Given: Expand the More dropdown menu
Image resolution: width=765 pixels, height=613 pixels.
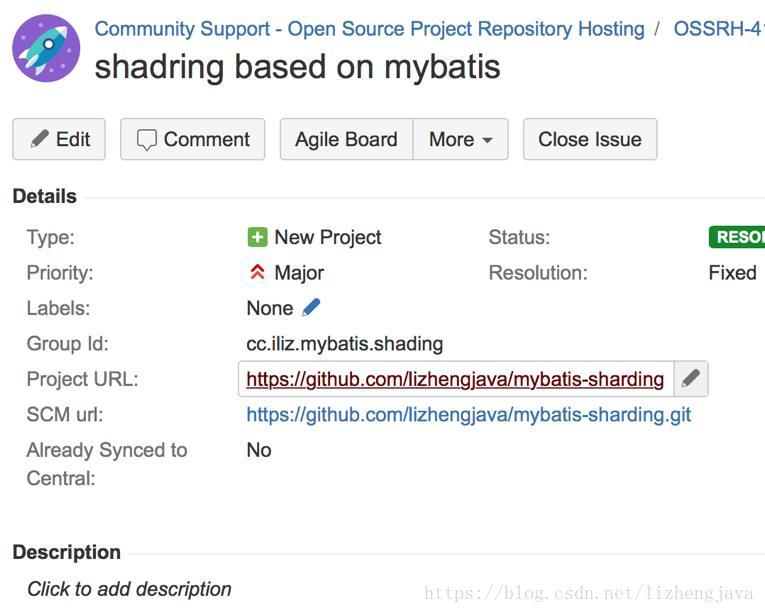Looking at the screenshot, I should tap(461, 139).
